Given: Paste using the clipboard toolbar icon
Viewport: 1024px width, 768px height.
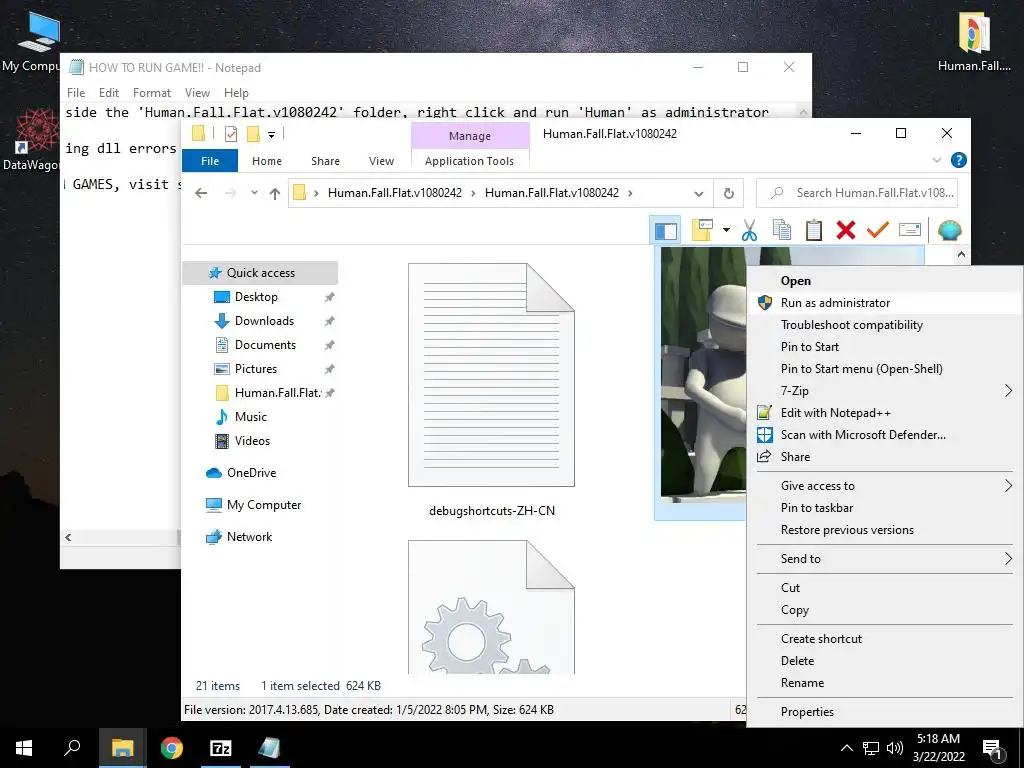Looking at the screenshot, I should coord(814,231).
